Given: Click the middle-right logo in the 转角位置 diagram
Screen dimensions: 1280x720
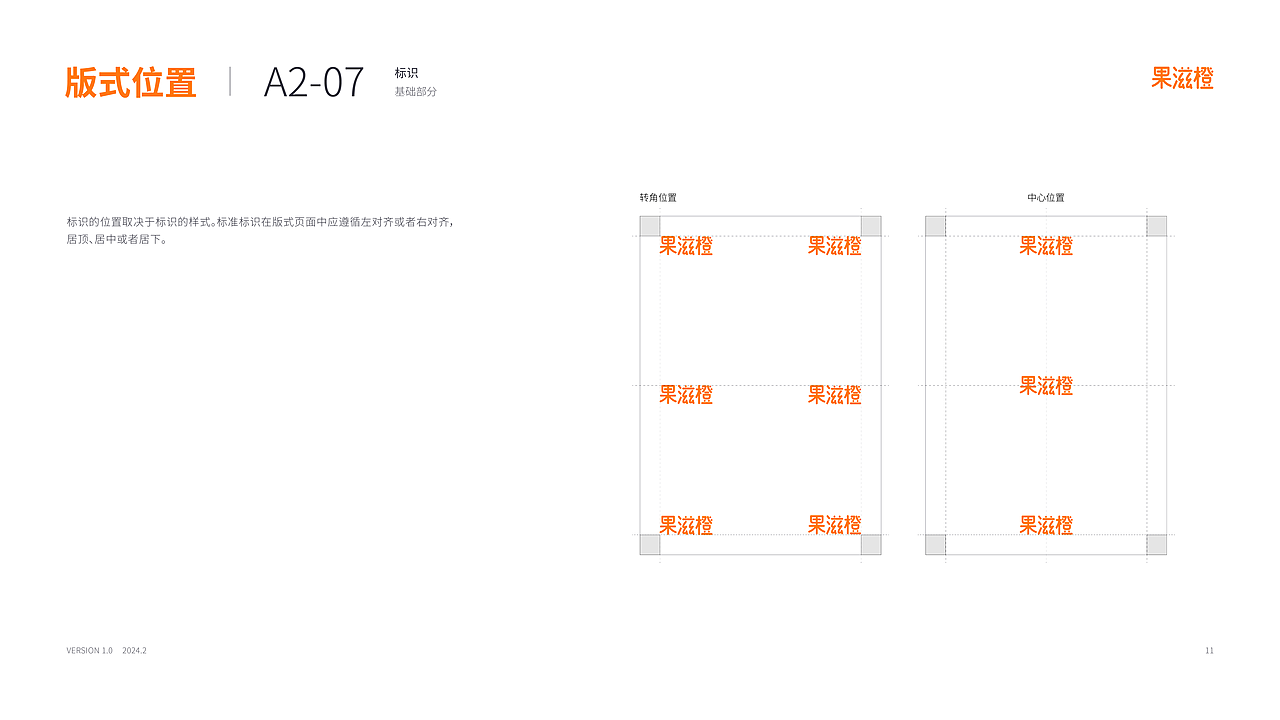Looking at the screenshot, I should tap(834, 395).
